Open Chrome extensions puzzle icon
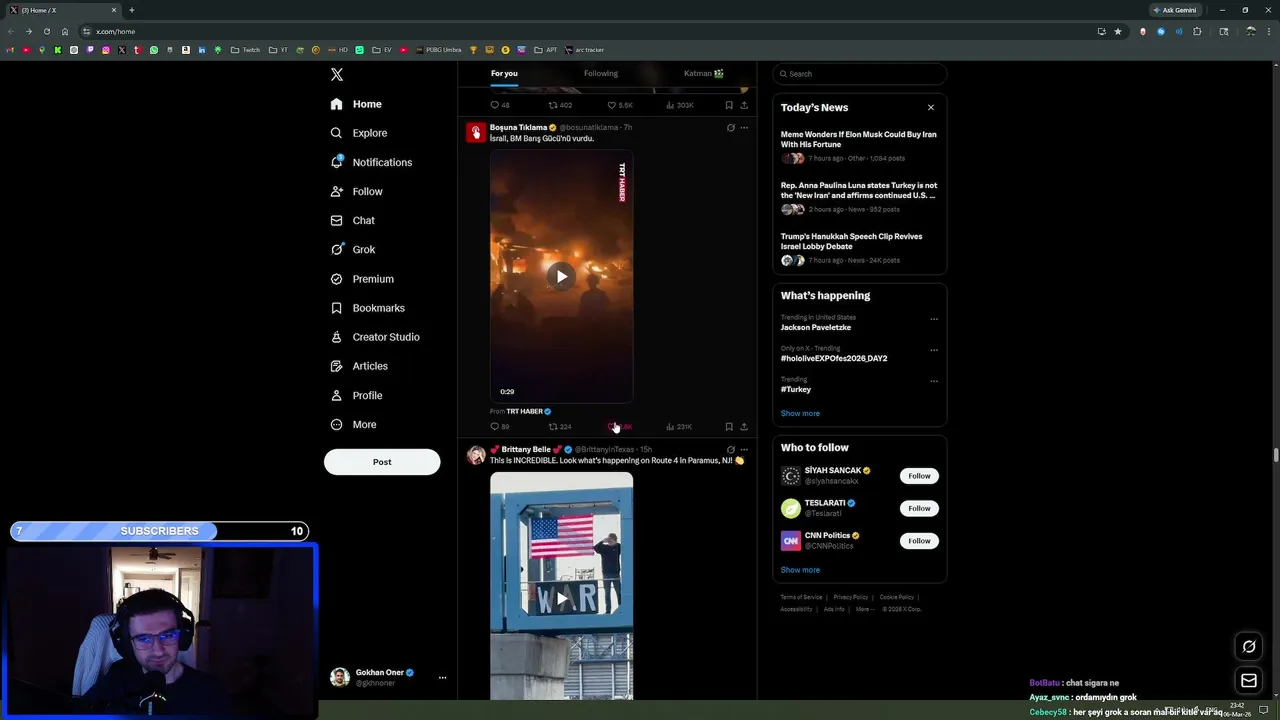 (1198, 31)
